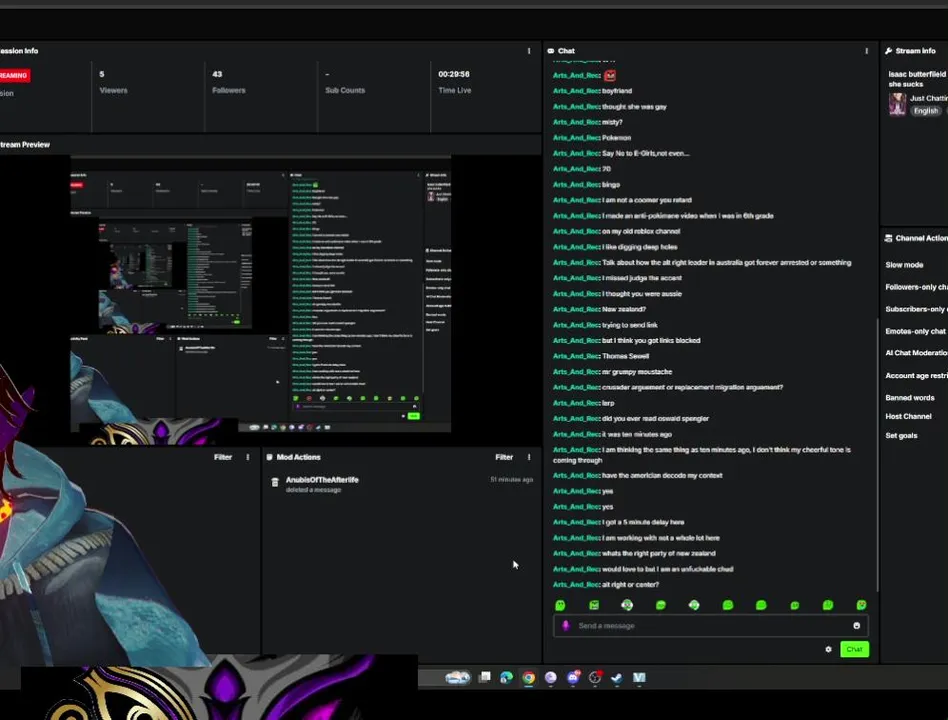Open Microsoft Edge from the taskbar
This screenshot has height=720, width=948.
507,678
